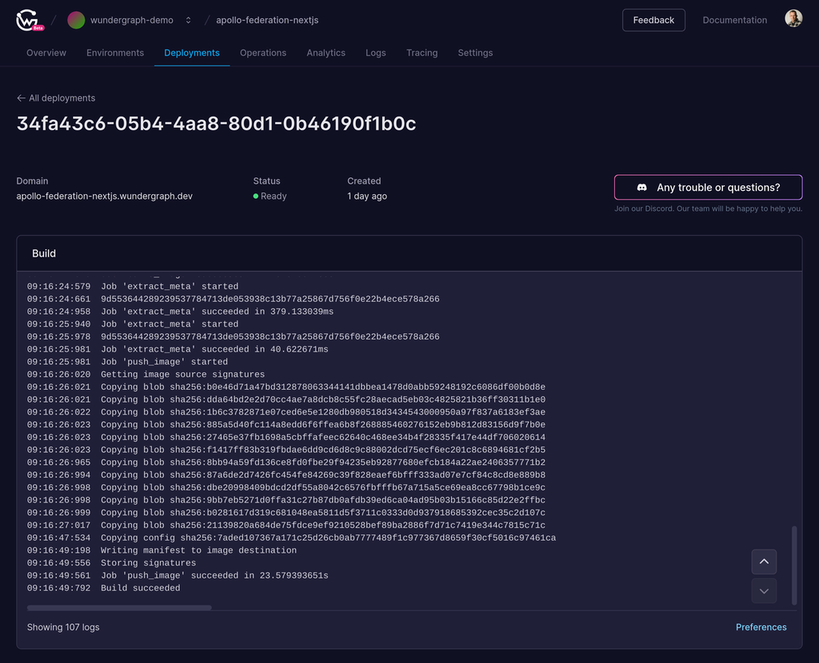Click the vertical scrollbar of build logs
This screenshot has width=819, height=663.
[x=794, y=565]
